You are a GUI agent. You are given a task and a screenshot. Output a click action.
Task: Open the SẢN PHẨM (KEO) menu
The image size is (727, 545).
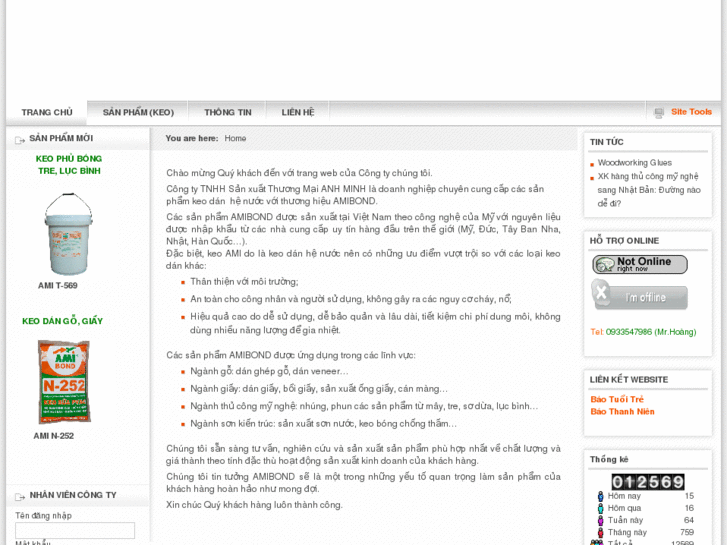click(x=138, y=112)
